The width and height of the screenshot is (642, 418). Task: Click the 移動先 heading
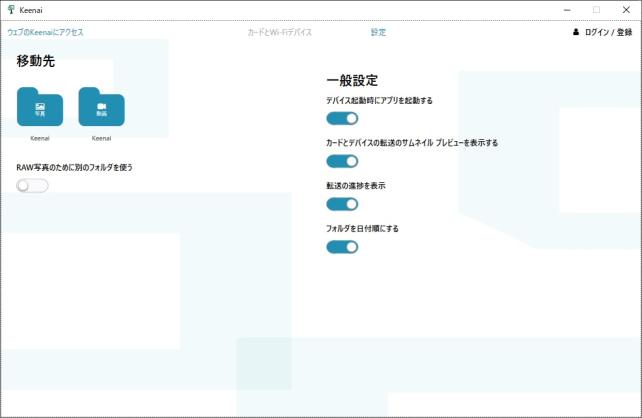[x=36, y=61]
